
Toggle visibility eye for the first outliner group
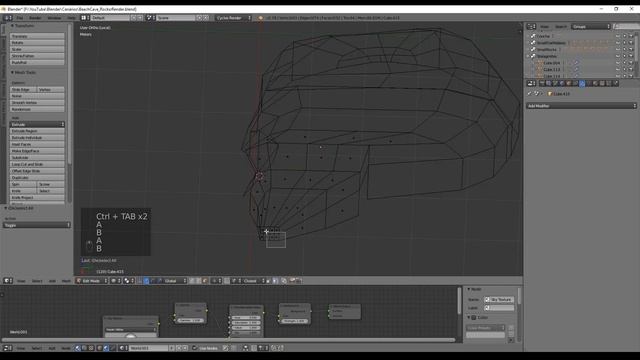click(618, 36)
